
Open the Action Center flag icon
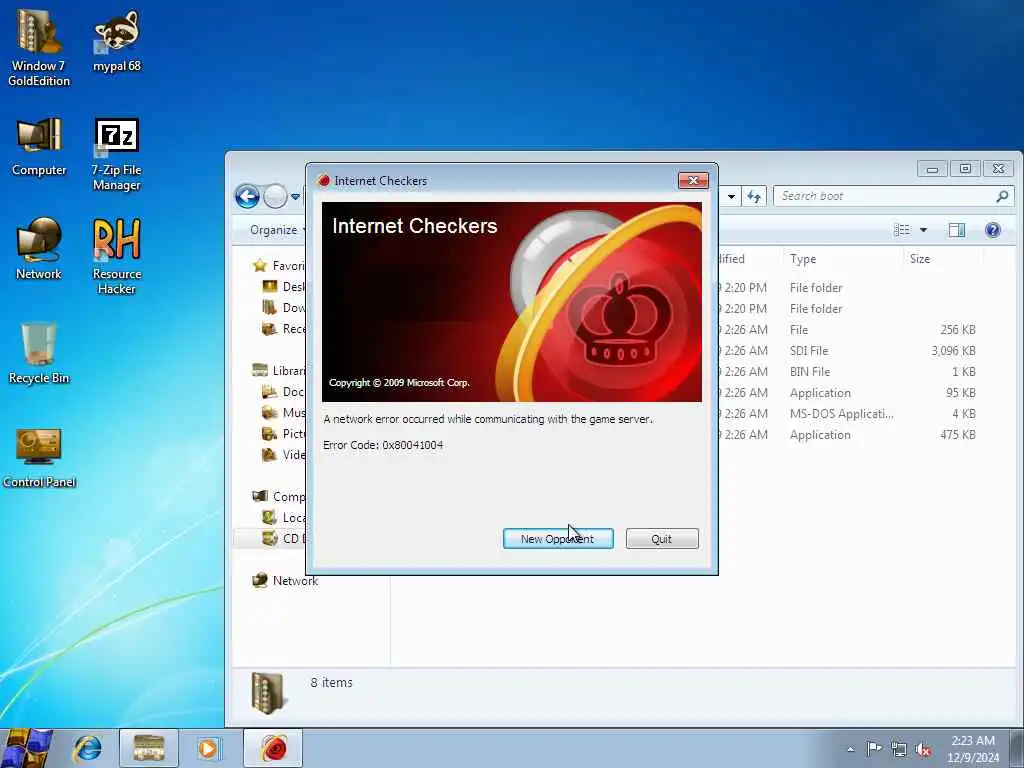pos(874,748)
